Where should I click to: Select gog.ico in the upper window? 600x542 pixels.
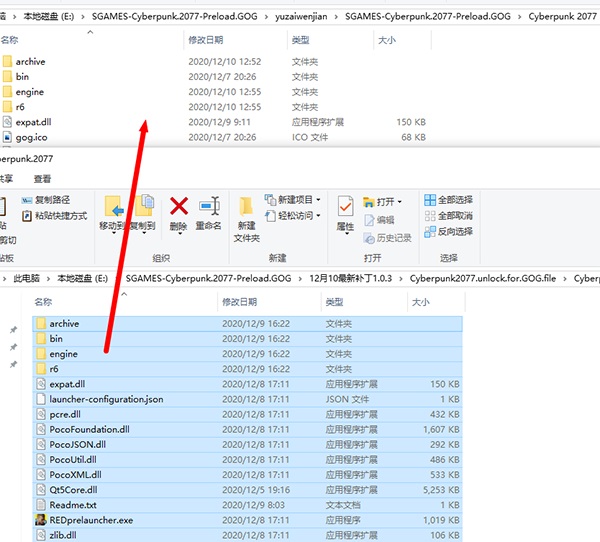click(31, 137)
